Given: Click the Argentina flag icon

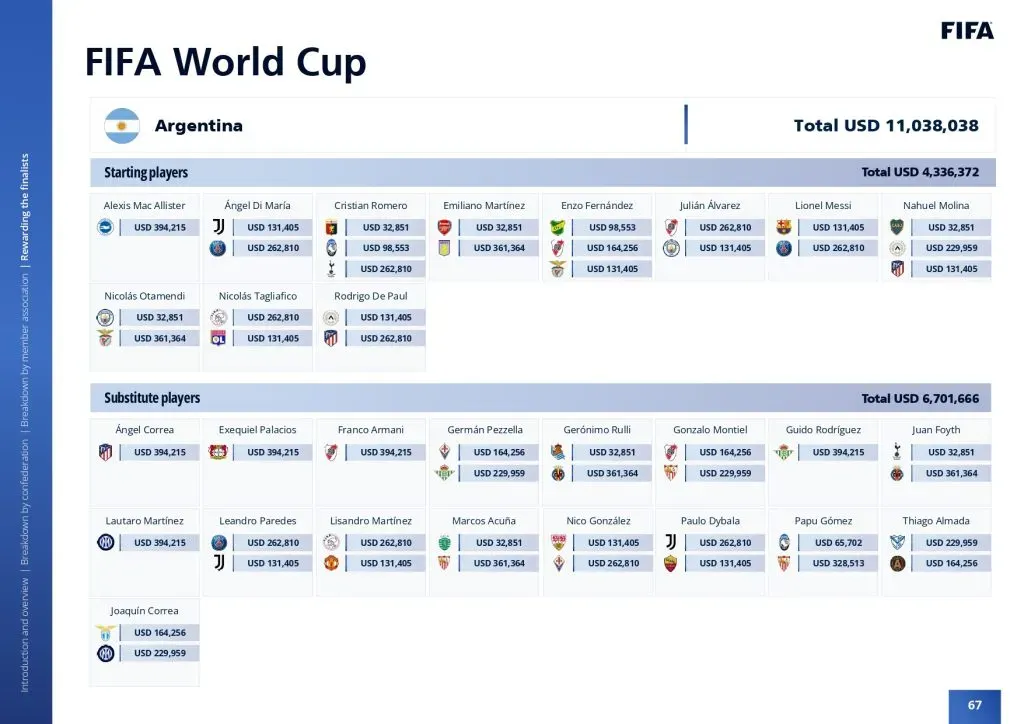Looking at the screenshot, I should pyautogui.click(x=122, y=126).
